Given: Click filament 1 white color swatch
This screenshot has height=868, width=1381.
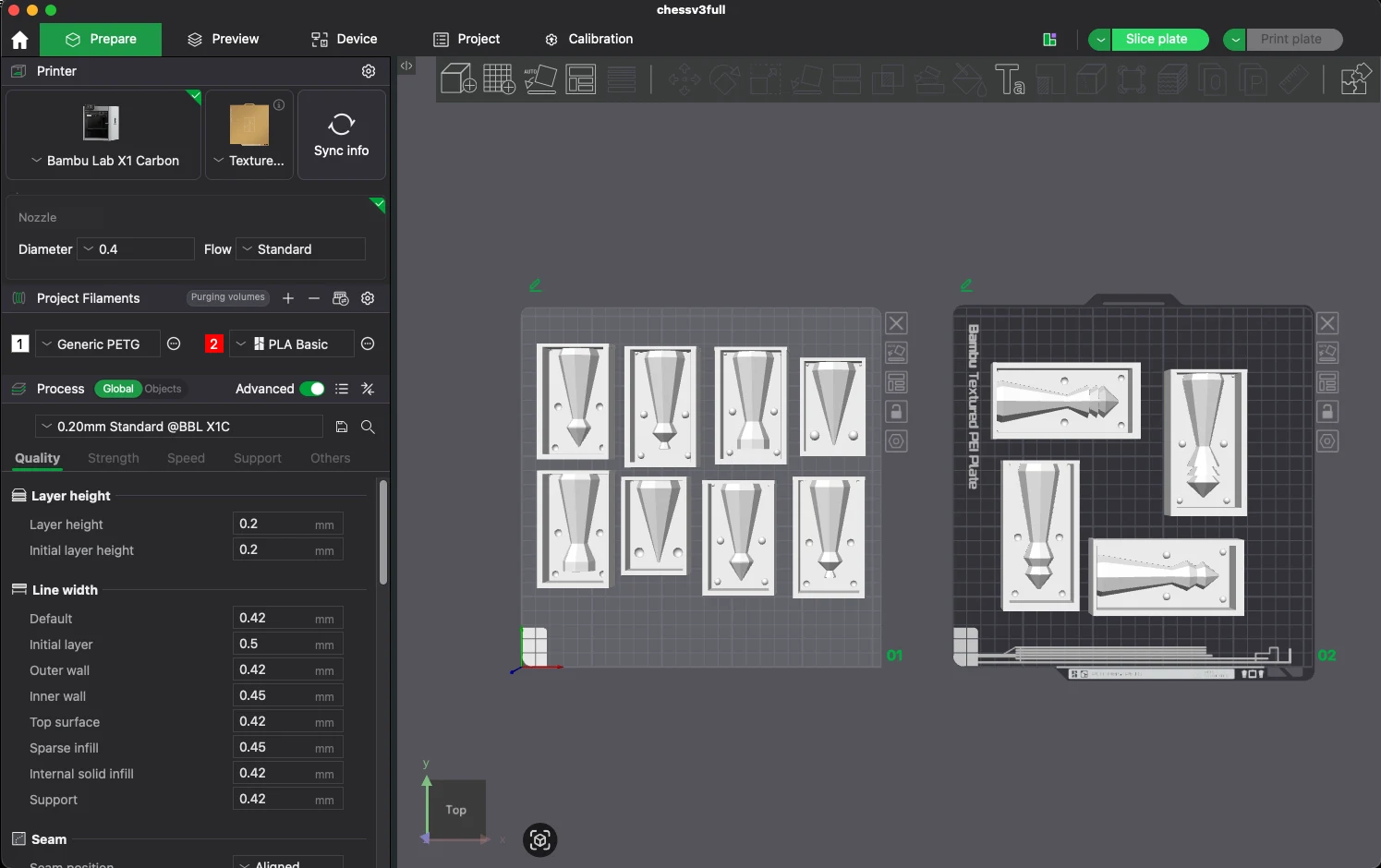Looking at the screenshot, I should (x=19, y=344).
